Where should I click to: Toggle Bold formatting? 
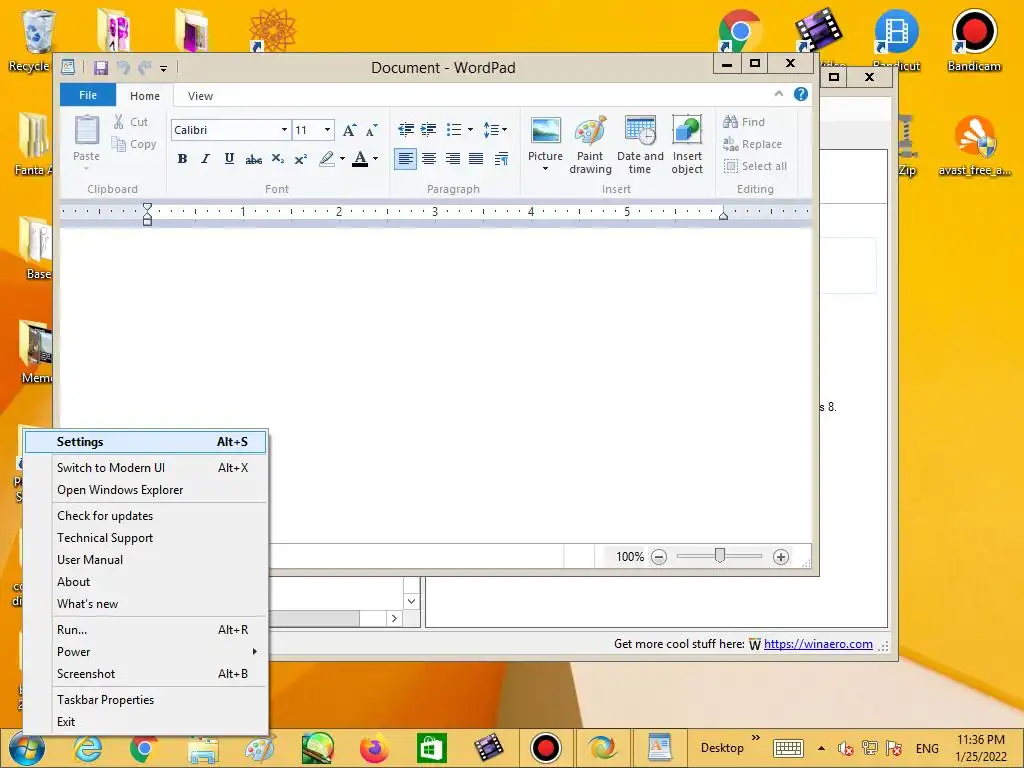(182, 159)
